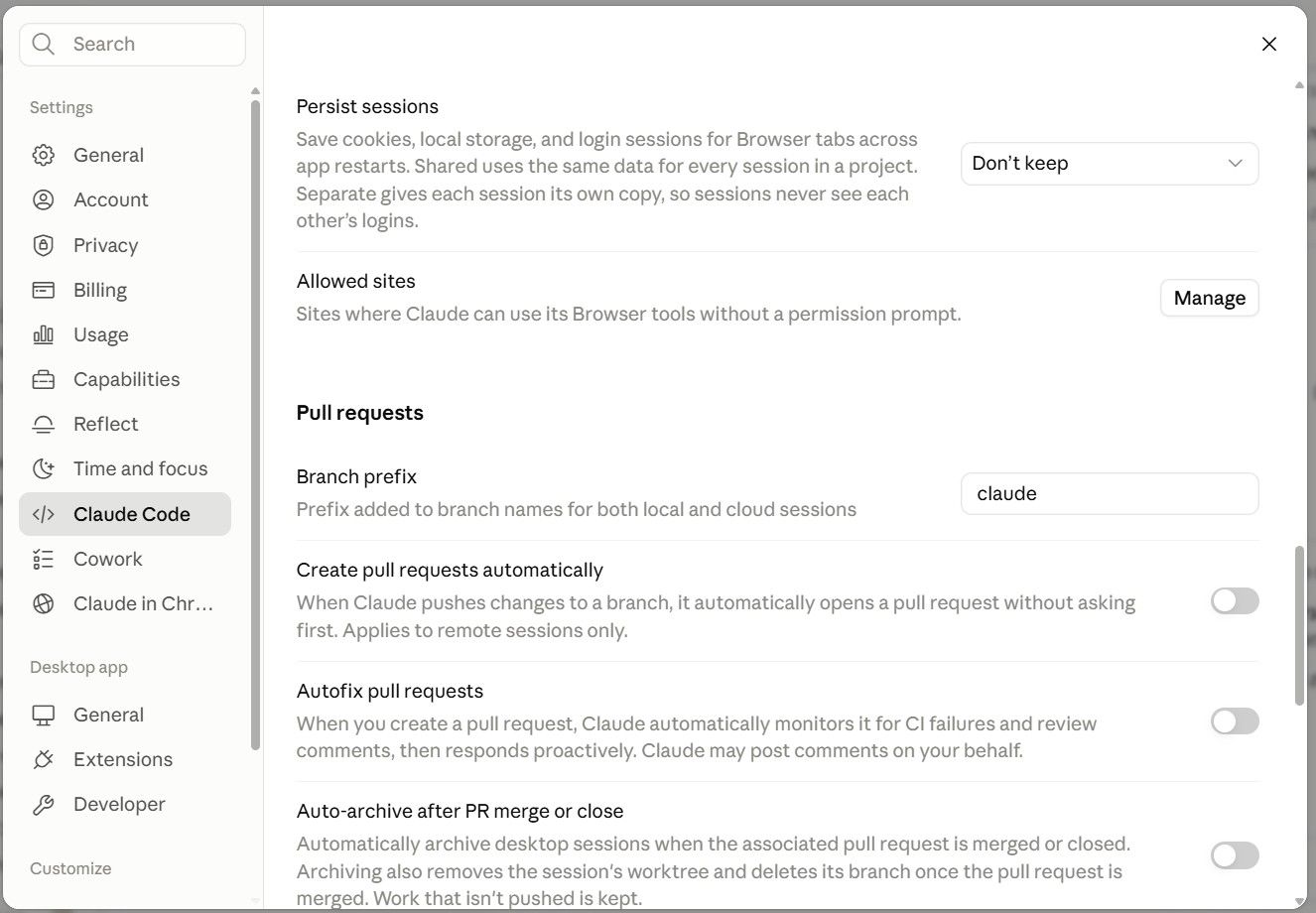
Task: Click the Branch prefix input field
Action: (x=1110, y=493)
